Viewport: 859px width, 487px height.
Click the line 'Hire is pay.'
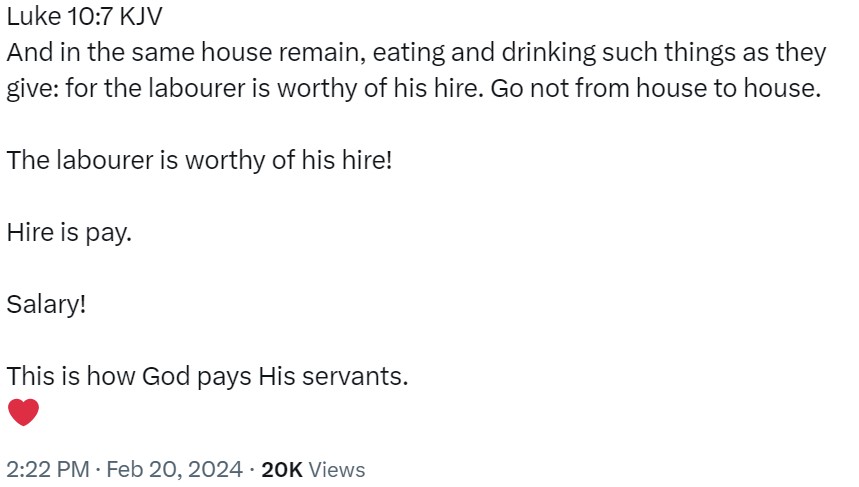(69, 232)
